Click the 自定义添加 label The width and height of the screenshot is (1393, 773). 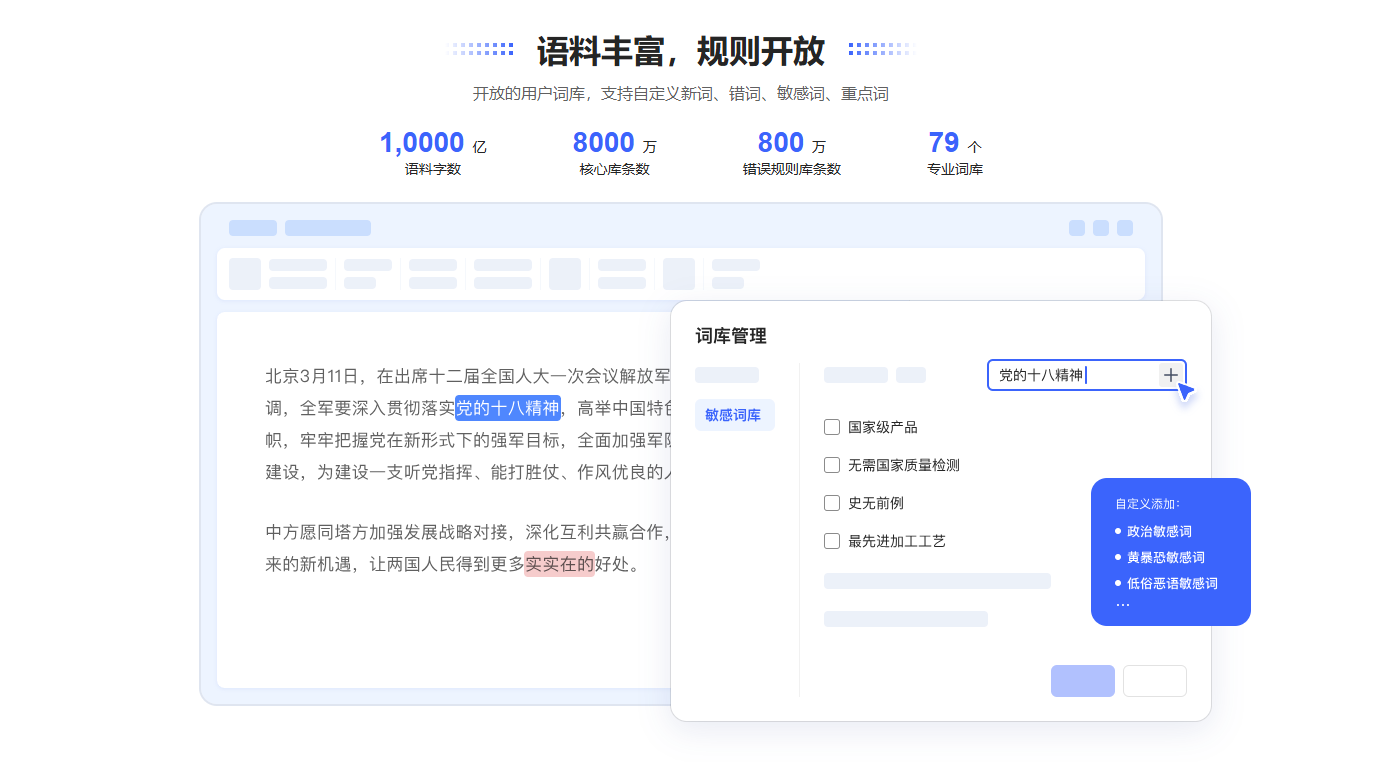coord(1148,504)
